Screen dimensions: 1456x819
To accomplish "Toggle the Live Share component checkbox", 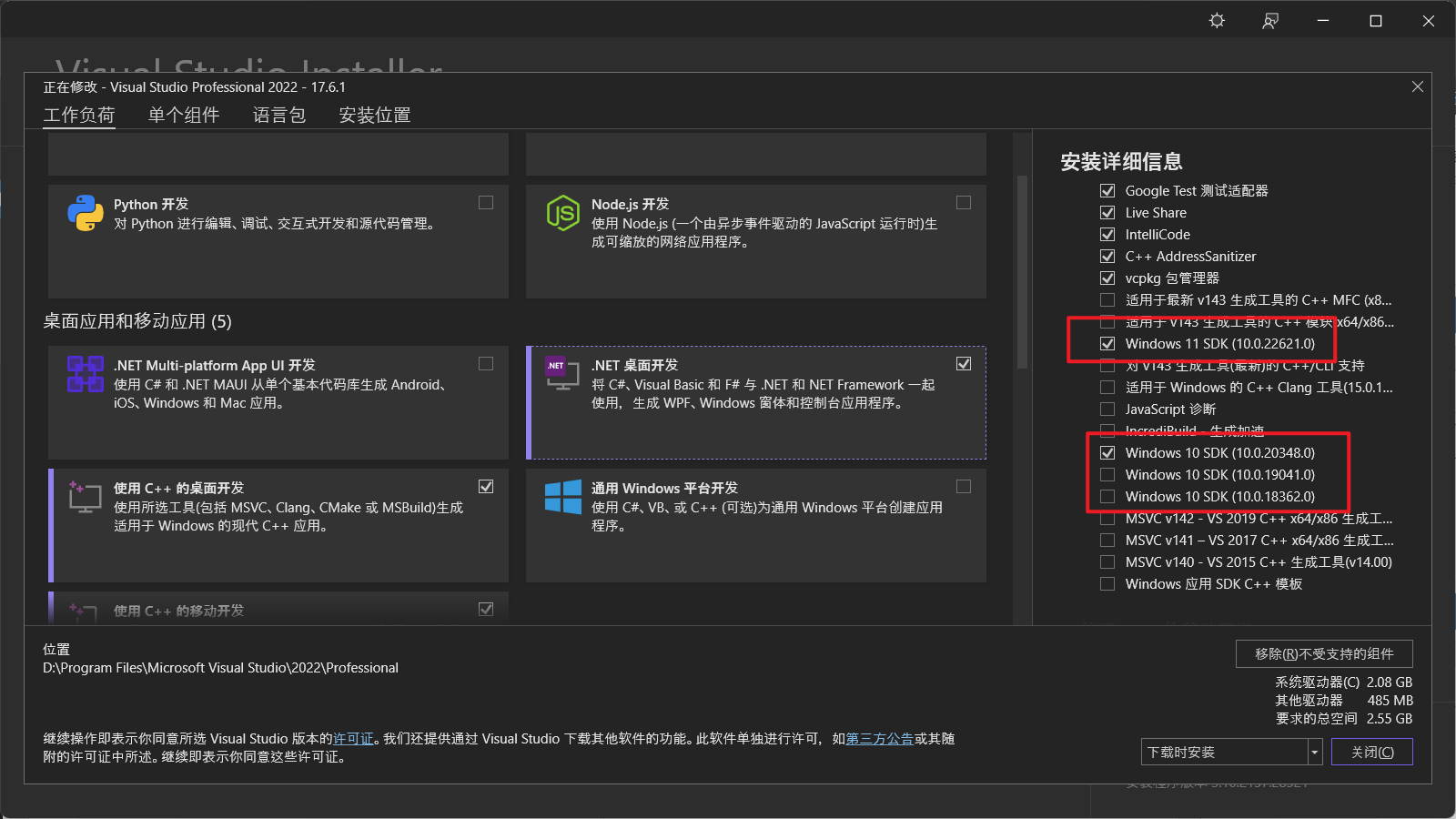I will (1107, 213).
